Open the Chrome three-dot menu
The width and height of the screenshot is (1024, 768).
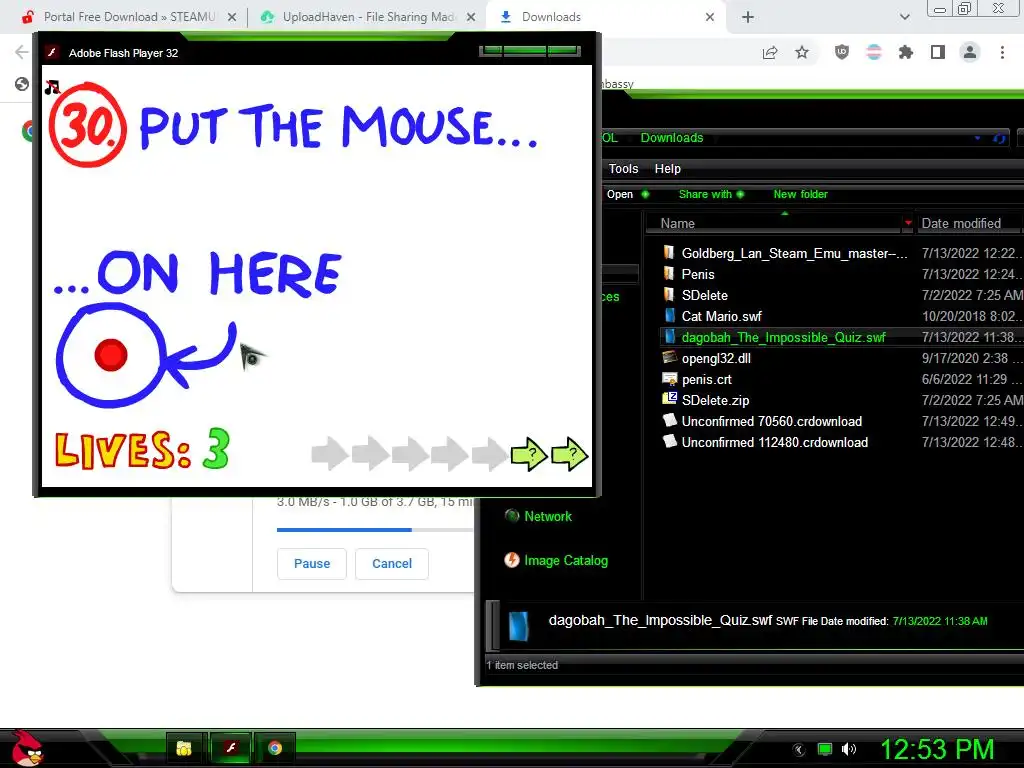pyautogui.click(x=1002, y=52)
